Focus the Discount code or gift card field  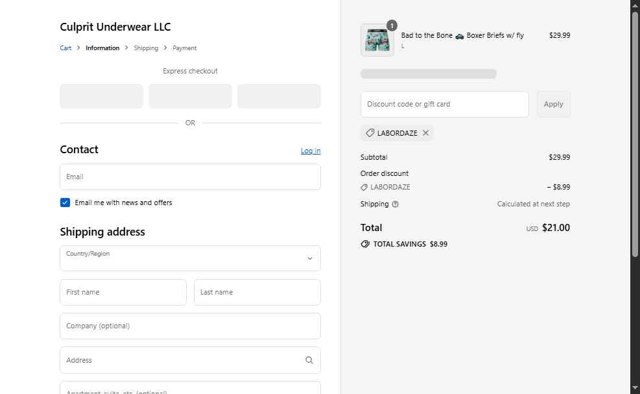[x=444, y=104]
